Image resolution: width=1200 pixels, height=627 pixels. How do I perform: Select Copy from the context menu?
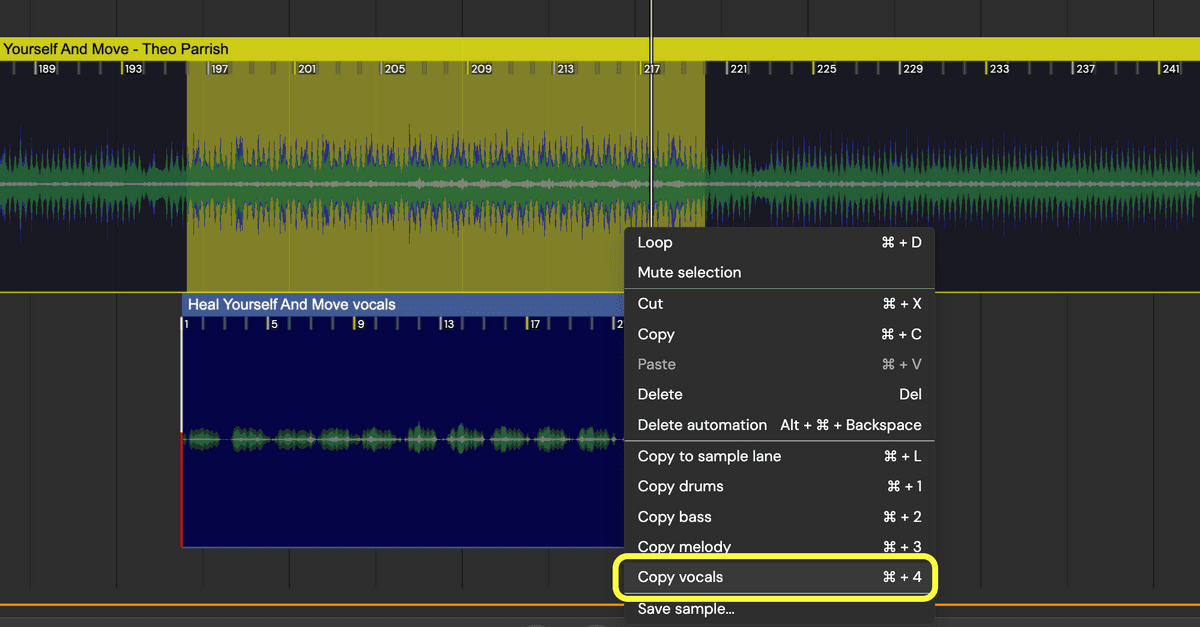pyautogui.click(x=656, y=334)
